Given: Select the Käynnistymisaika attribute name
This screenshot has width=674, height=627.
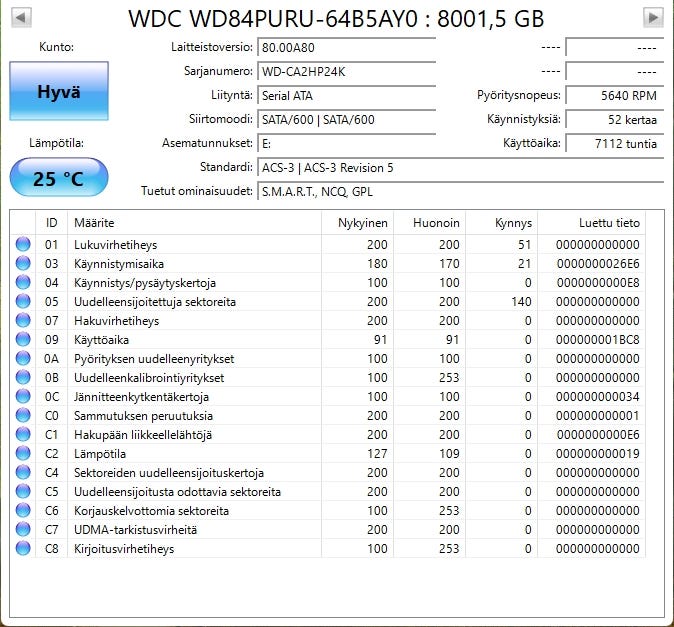Looking at the screenshot, I should 119,263.
